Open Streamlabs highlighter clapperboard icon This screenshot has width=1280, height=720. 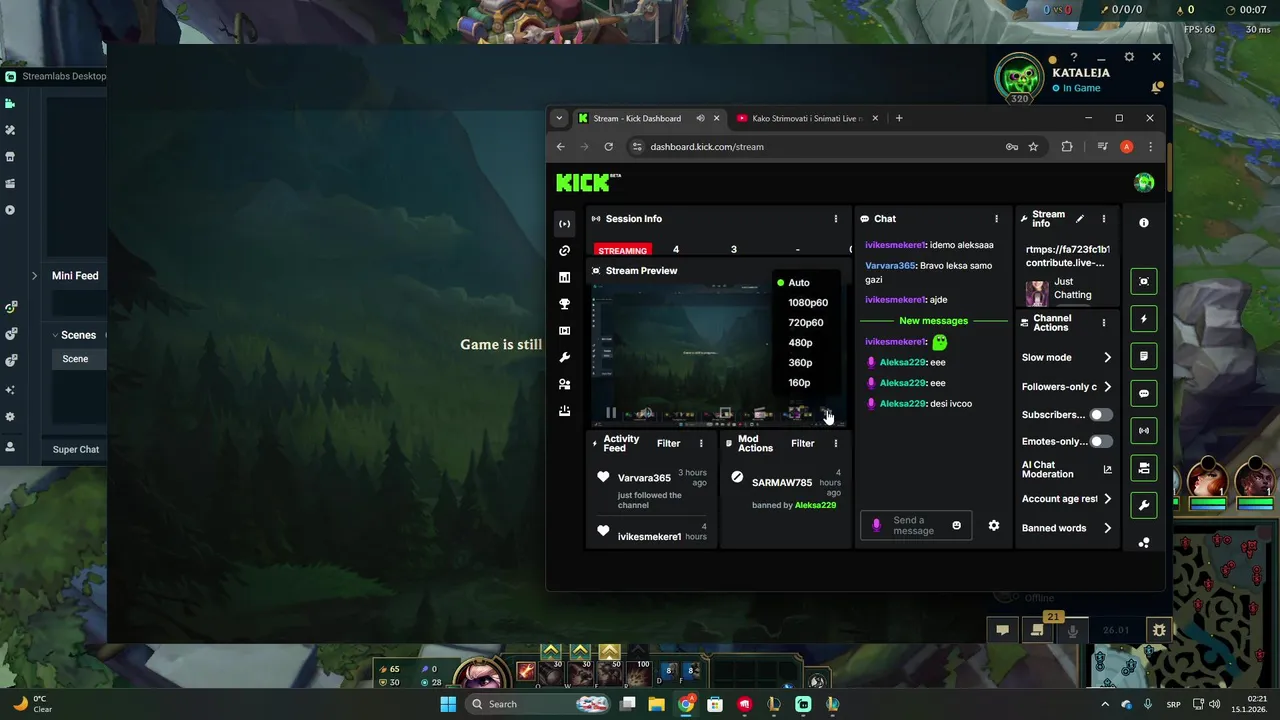10,184
